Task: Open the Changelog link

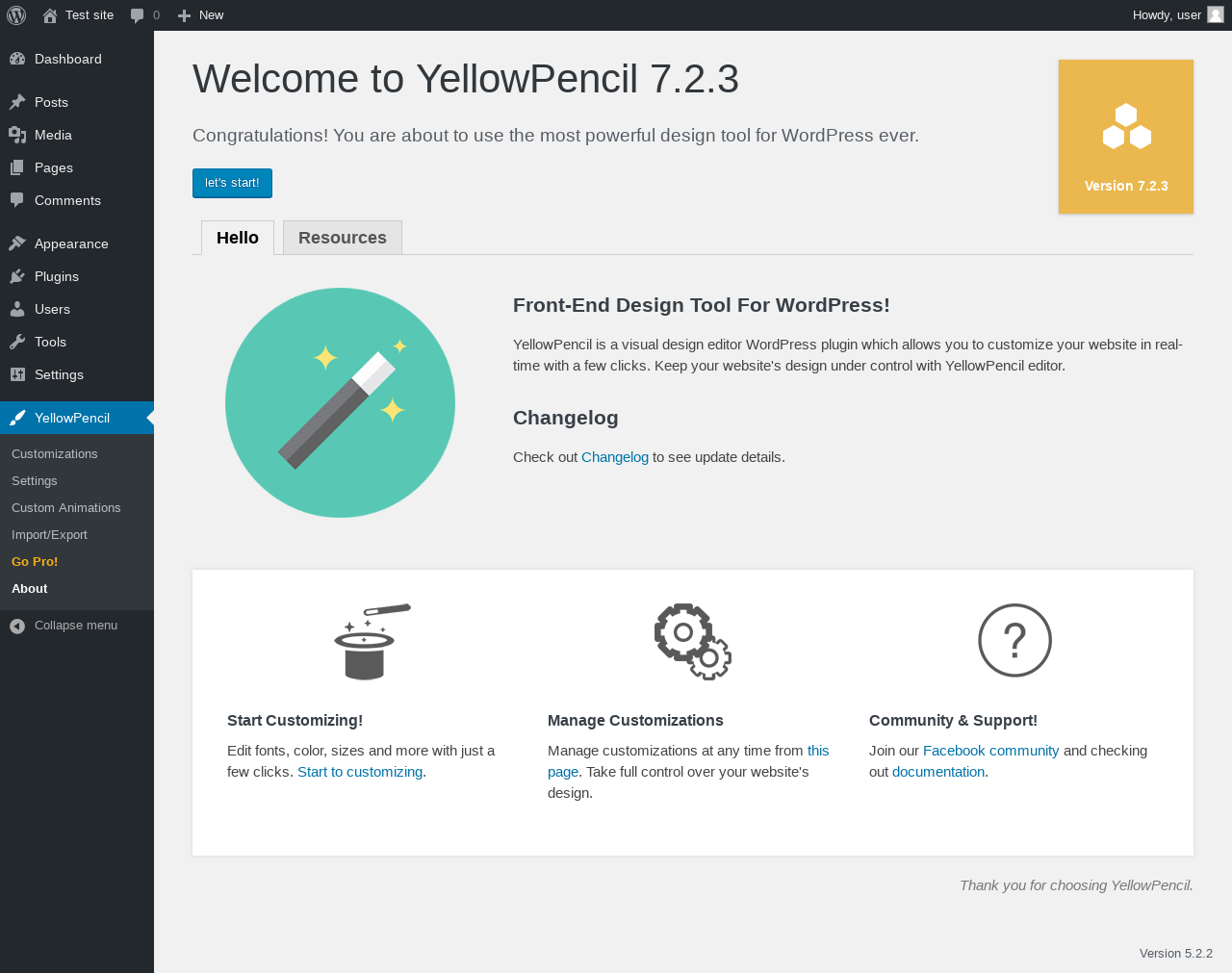Action: [615, 457]
